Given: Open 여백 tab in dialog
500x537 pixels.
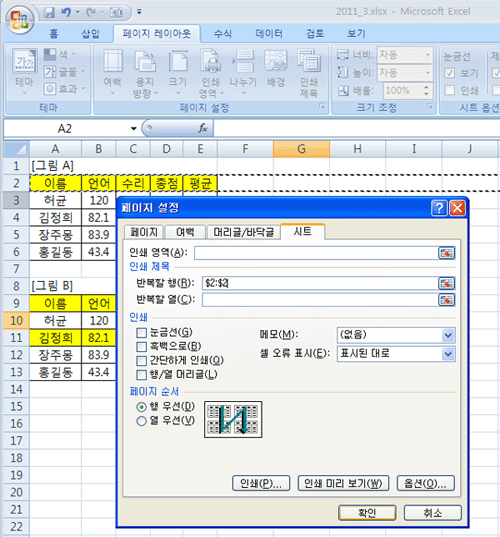Looking at the screenshot, I should [185, 232].
